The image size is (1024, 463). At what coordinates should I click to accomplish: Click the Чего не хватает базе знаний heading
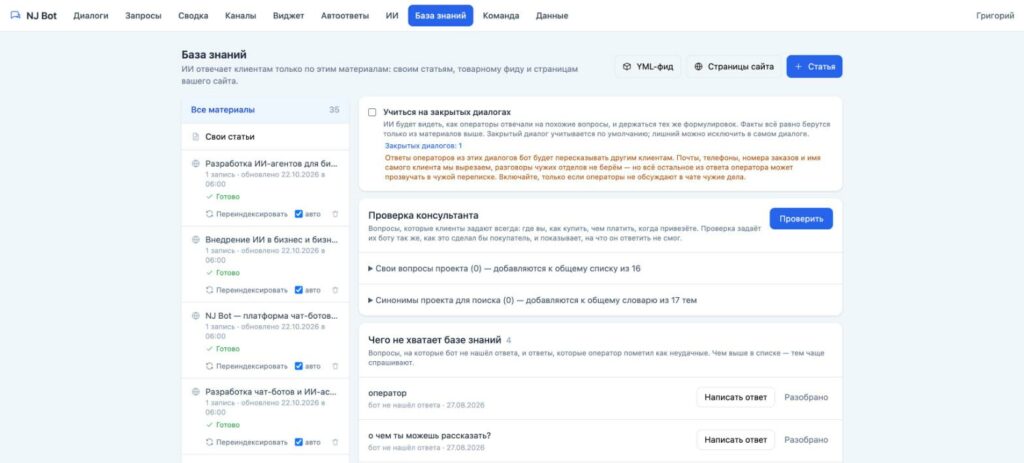(434, 340)
